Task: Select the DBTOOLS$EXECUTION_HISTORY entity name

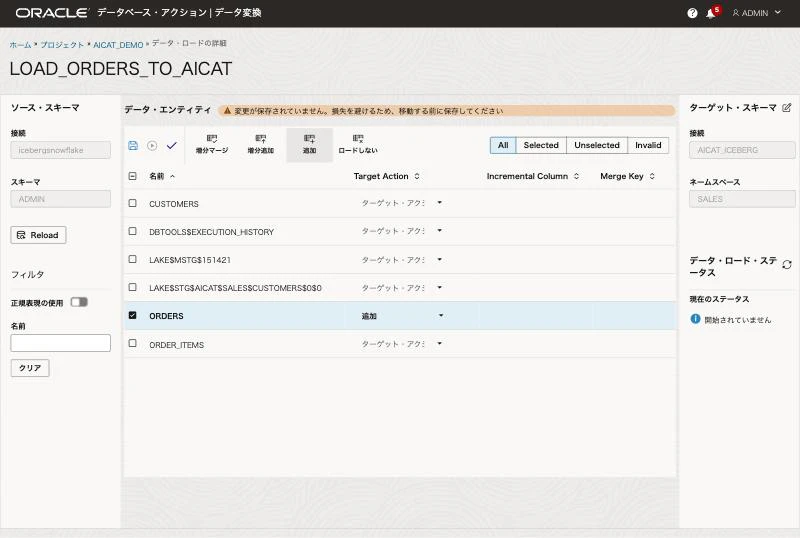Action: pyautogui.click(x=212, y=232)
